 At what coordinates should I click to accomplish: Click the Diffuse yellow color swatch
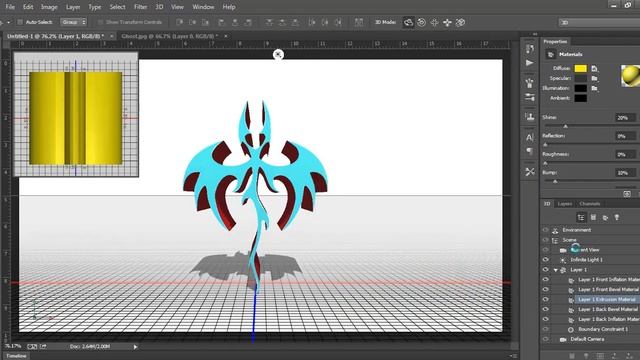point(580,69)
